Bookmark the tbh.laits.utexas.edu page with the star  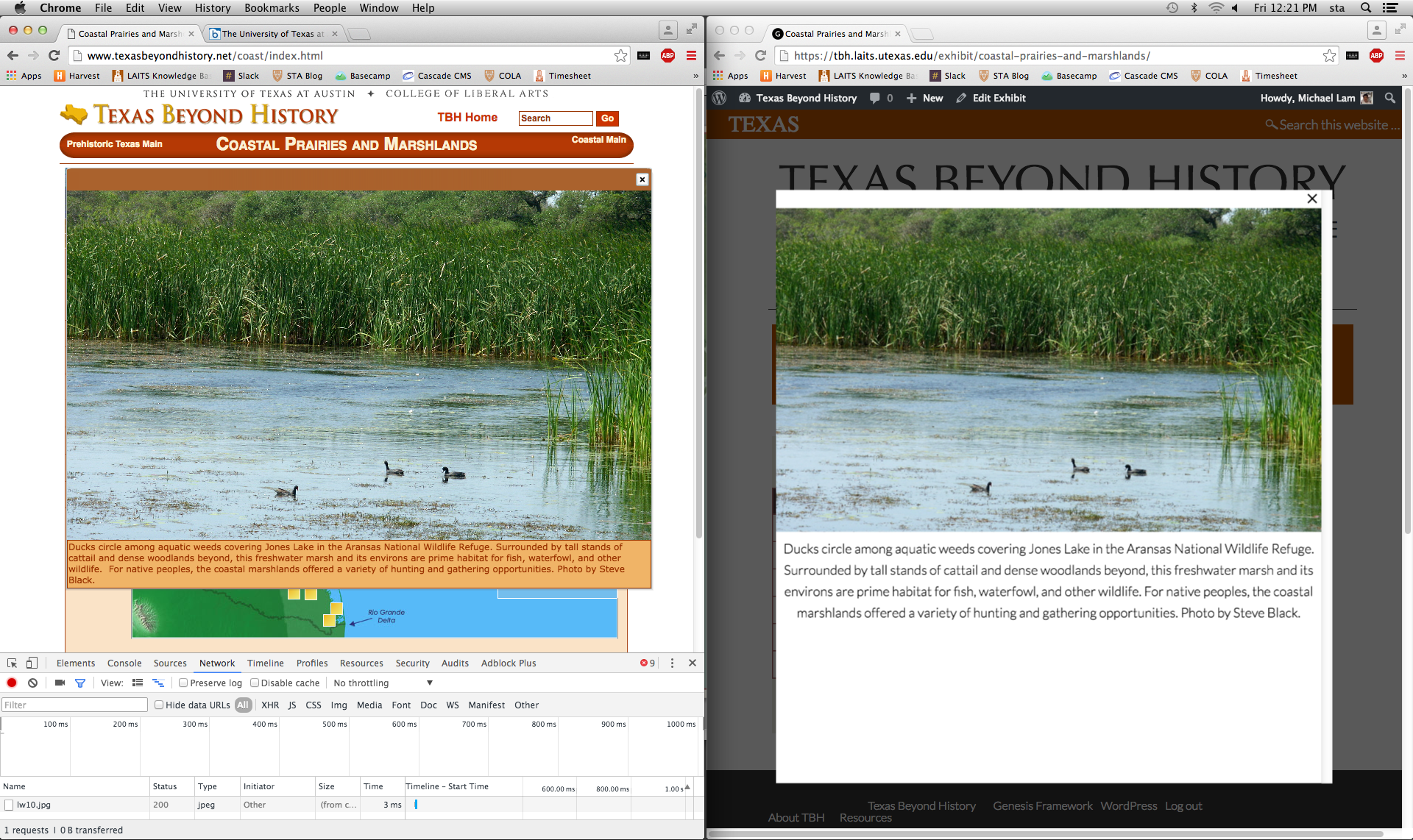pyautogui.click(x=1329, y=55)
